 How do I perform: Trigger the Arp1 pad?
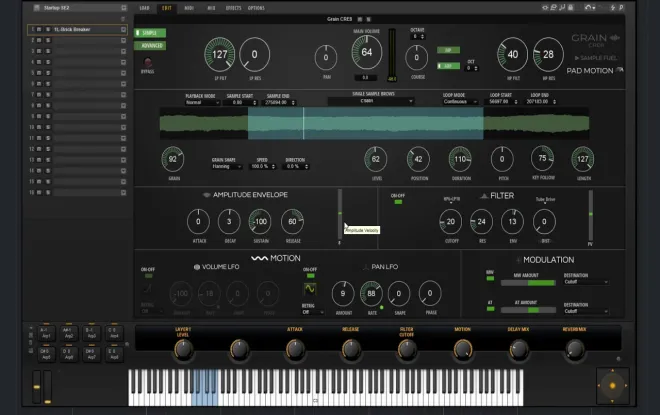pyautogui.click(x=46, y=333)
